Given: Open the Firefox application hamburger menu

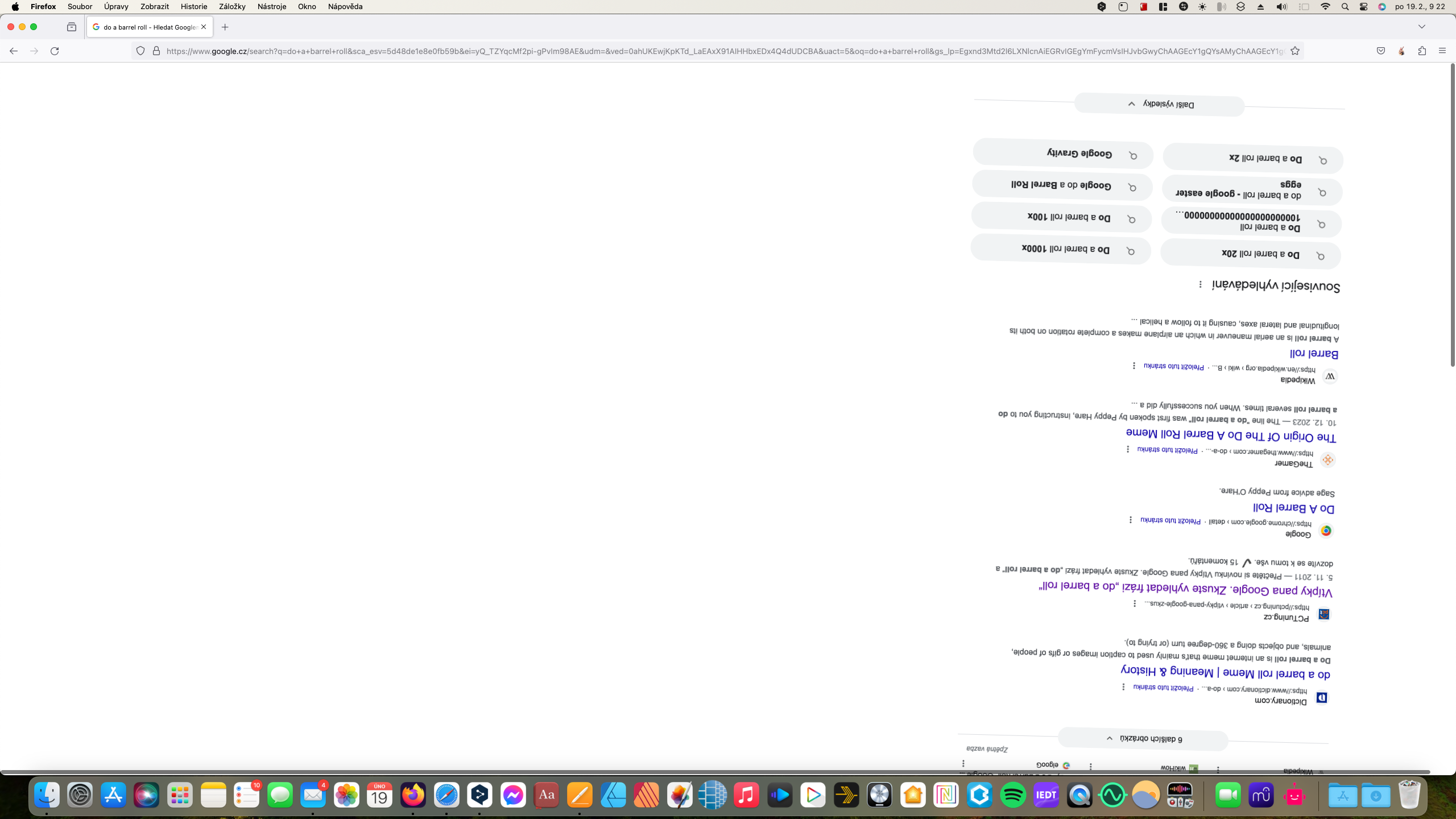Looking at the screenshot, I should 1442,51.
